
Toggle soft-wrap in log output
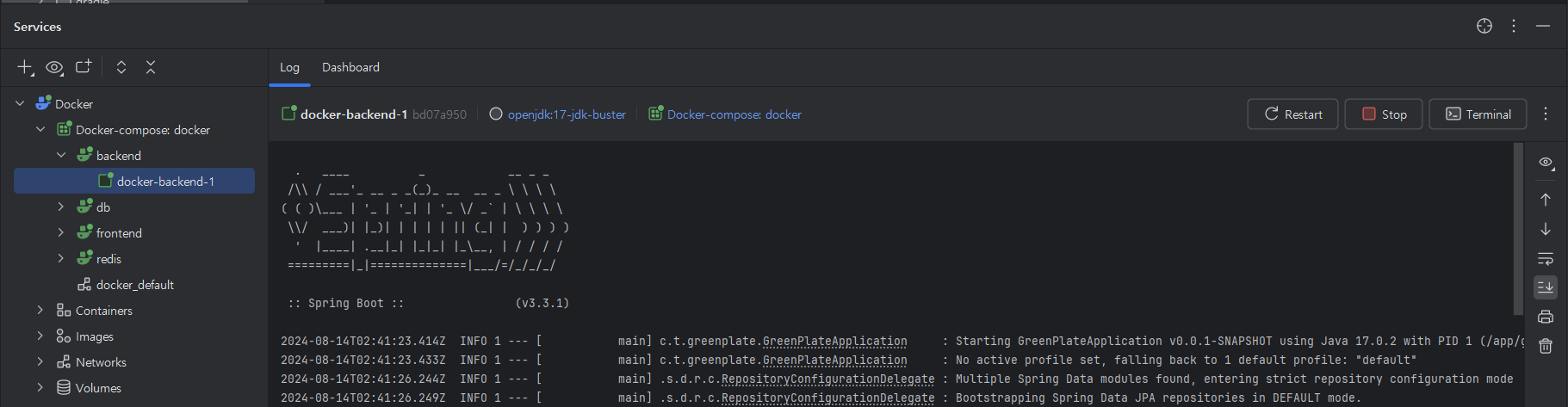1546,258
